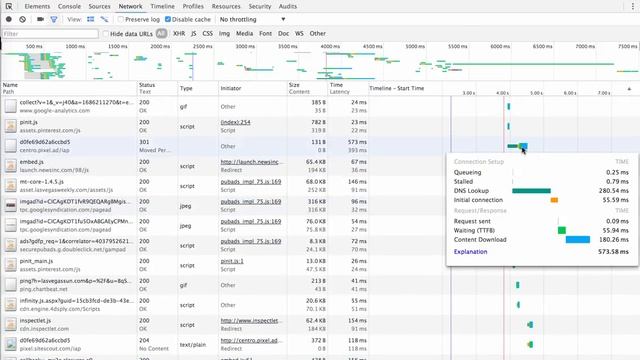The height and width of the screenshot is (360, 640).
Task: Filter requests by Doc
Action: pos(283,33)
